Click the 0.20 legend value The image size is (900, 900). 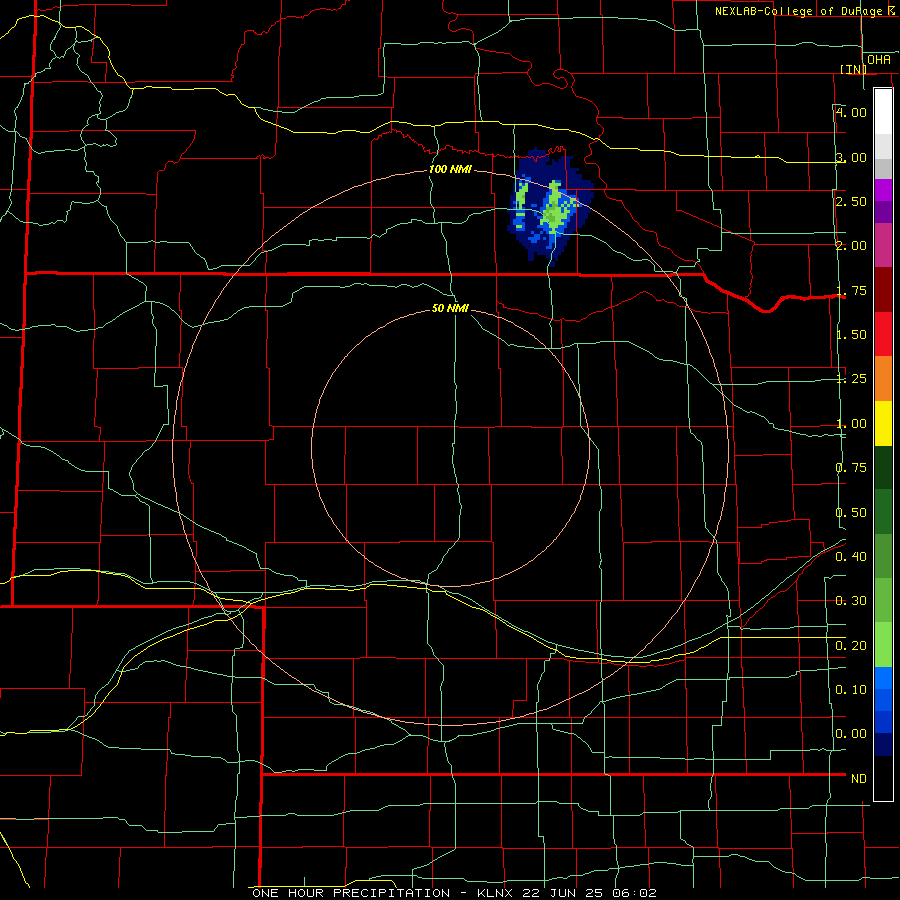tap(851, 646)
